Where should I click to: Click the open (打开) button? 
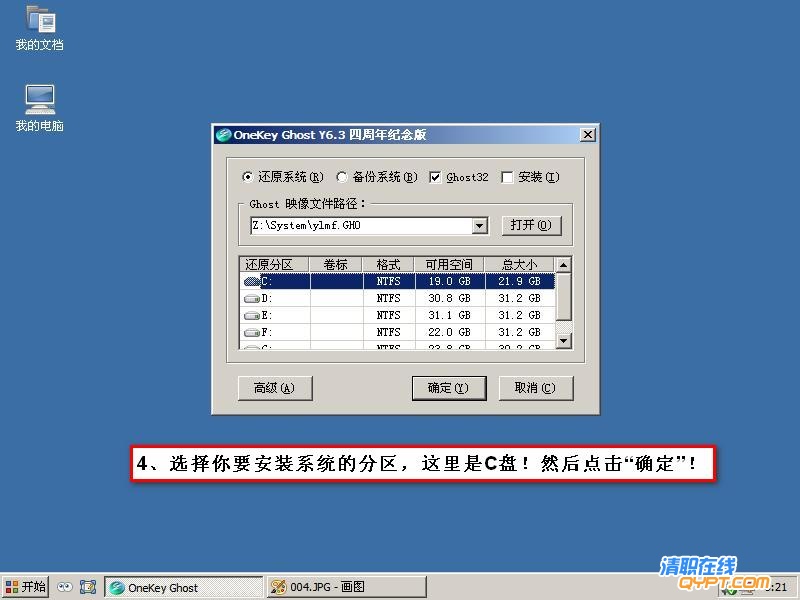[531, 226]
